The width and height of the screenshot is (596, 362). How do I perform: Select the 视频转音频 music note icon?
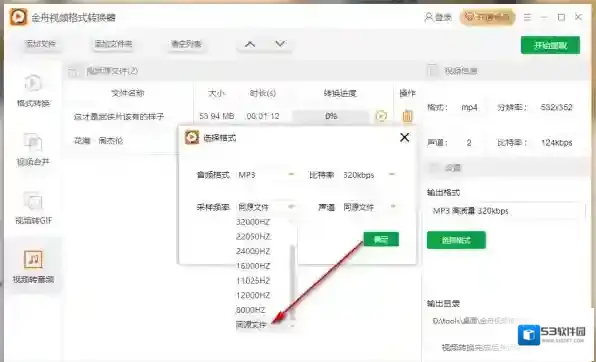33,259
